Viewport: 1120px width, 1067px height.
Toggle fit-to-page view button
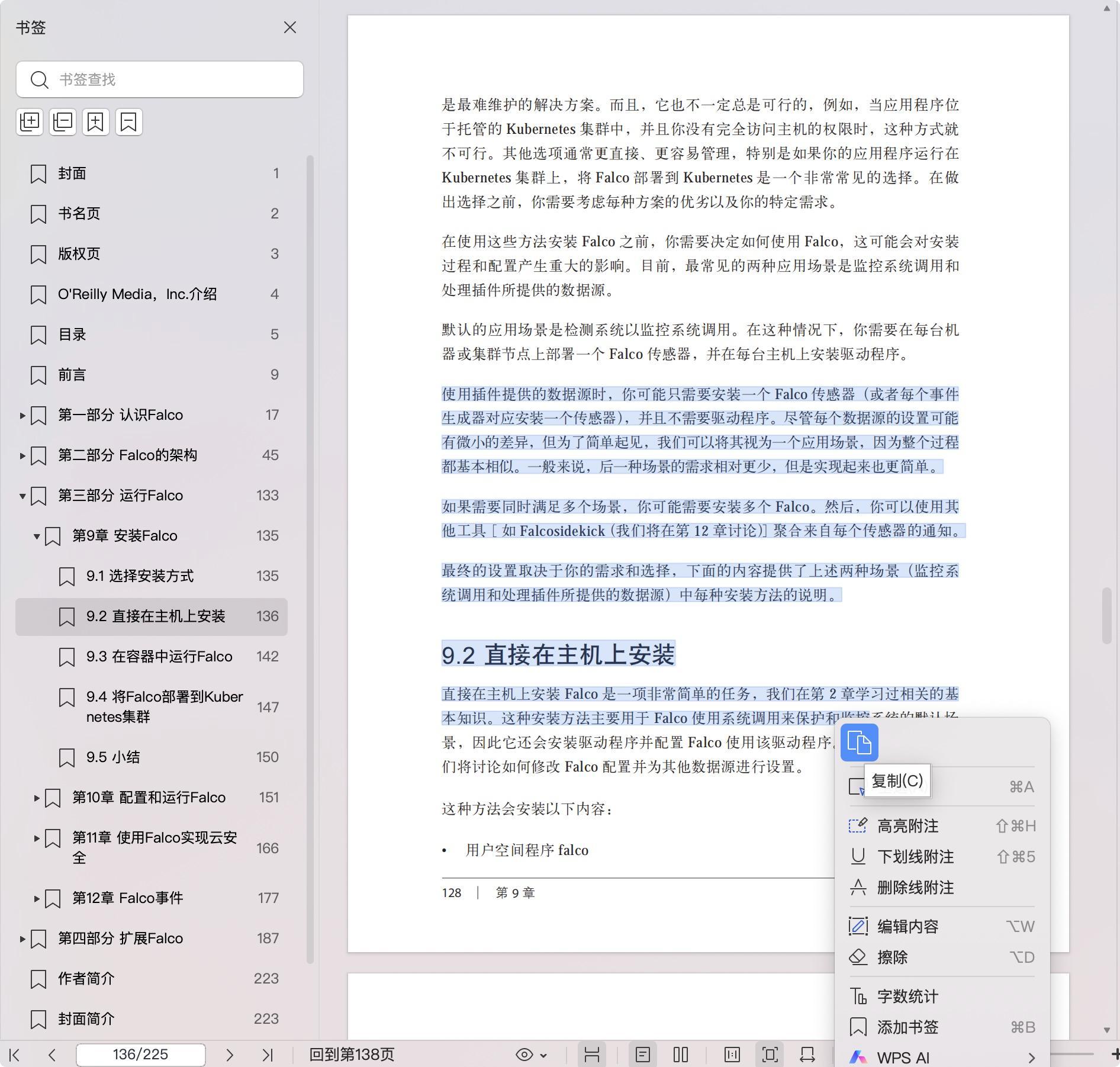point(770,1055)
